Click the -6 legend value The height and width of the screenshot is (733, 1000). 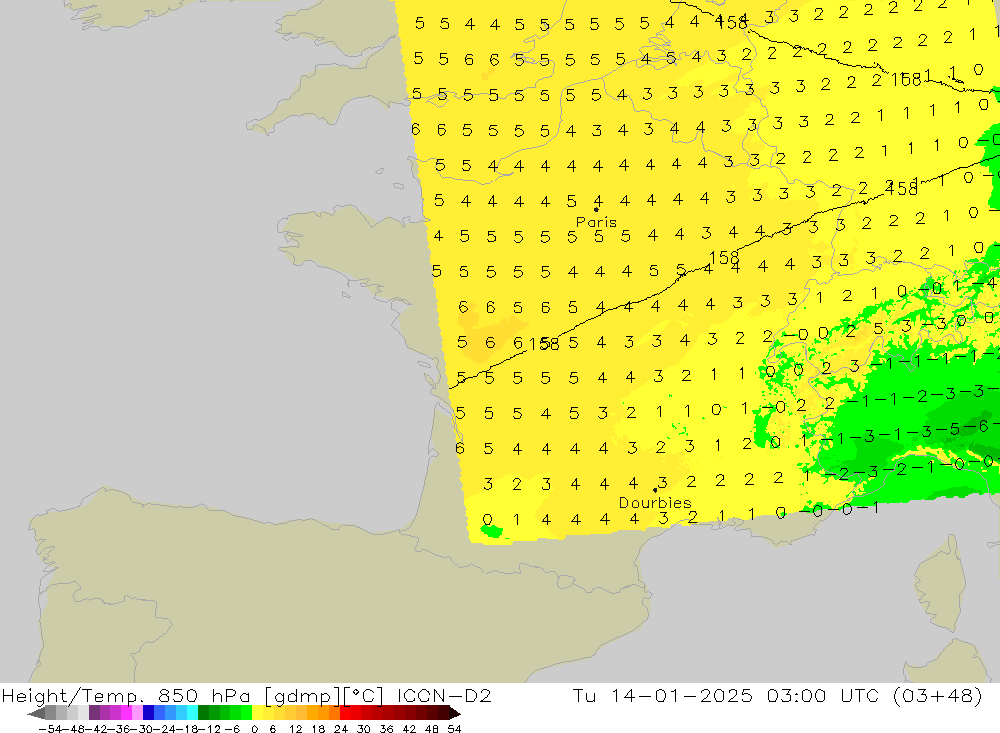pyautogui.click(x=232, y=729)
